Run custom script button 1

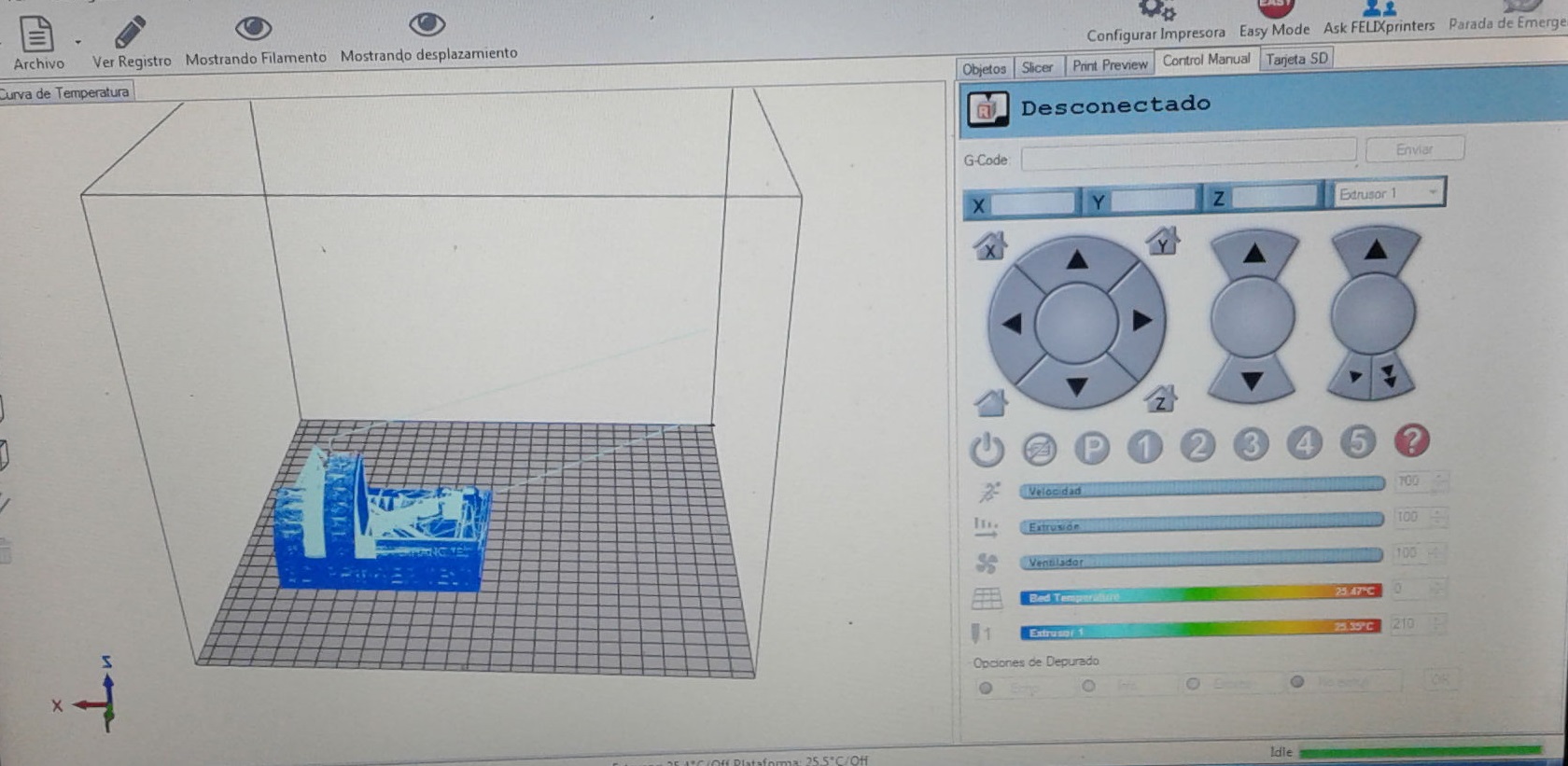[x=1144, y=447]
